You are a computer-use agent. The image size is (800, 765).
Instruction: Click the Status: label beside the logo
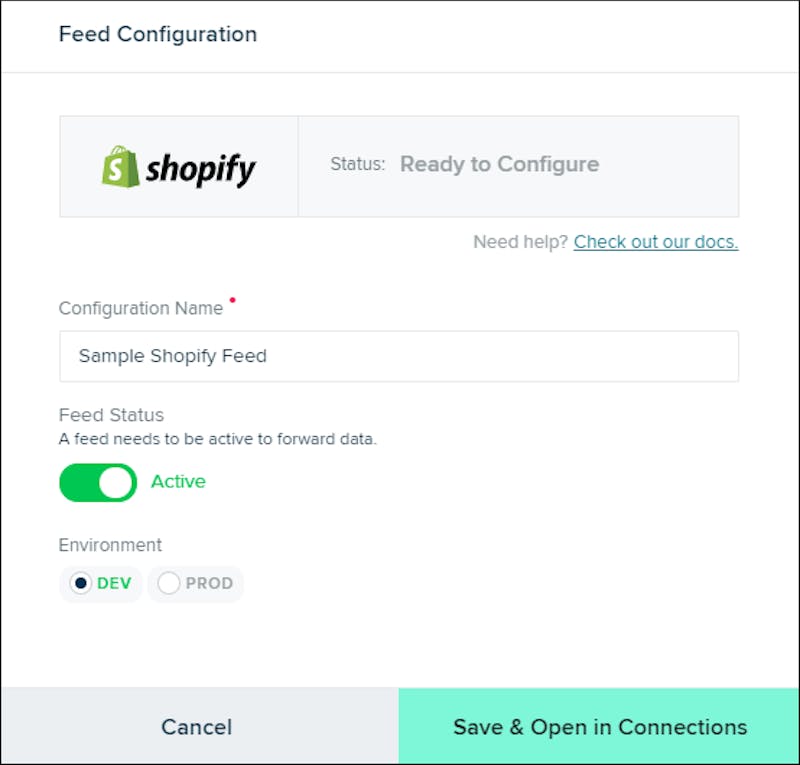[x=358, y=164]
